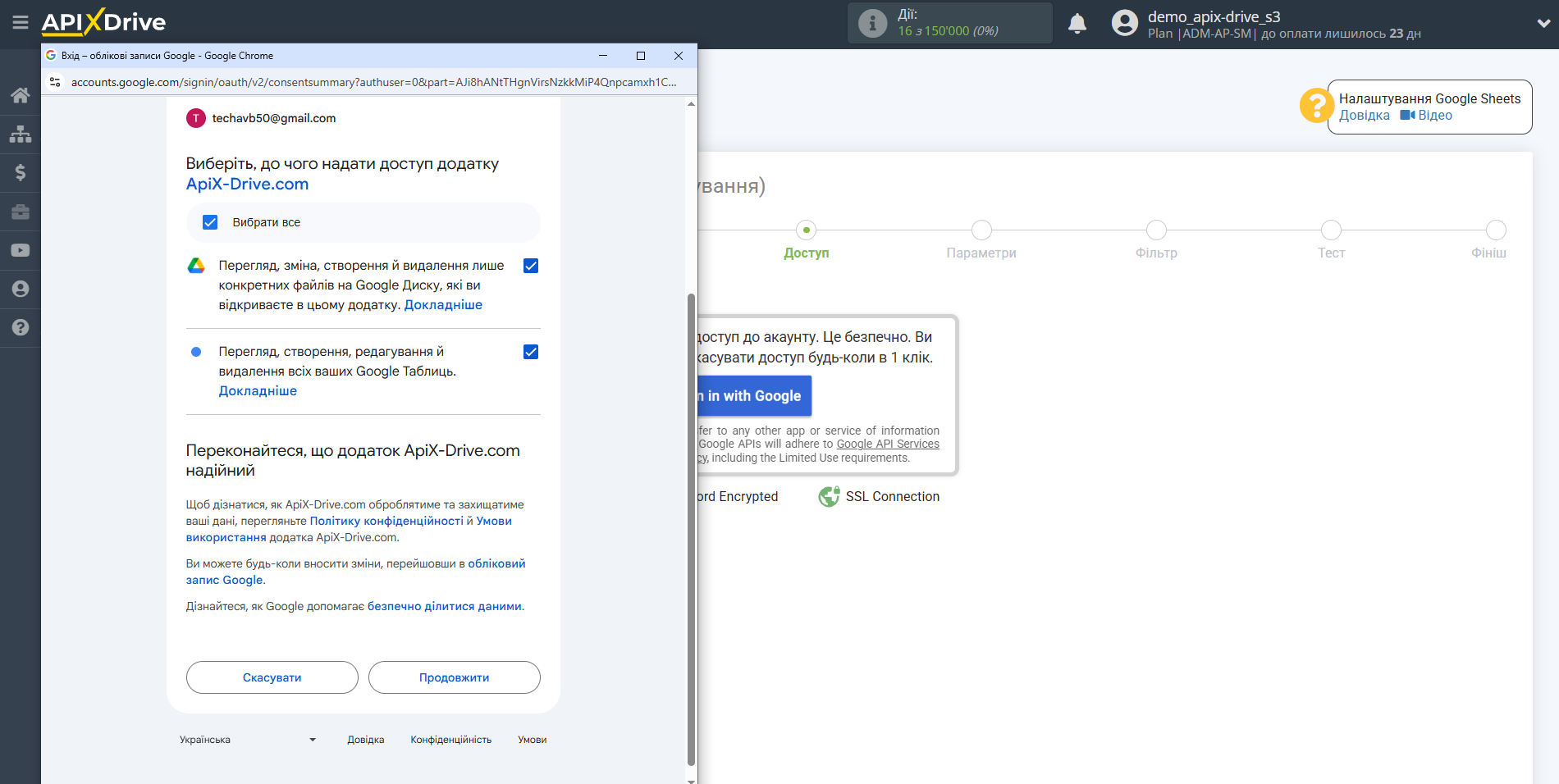The height and width of the screenshot is (784, 1559).
Task: Click the yellow question mark help icon
Action: pos(1316,106)
